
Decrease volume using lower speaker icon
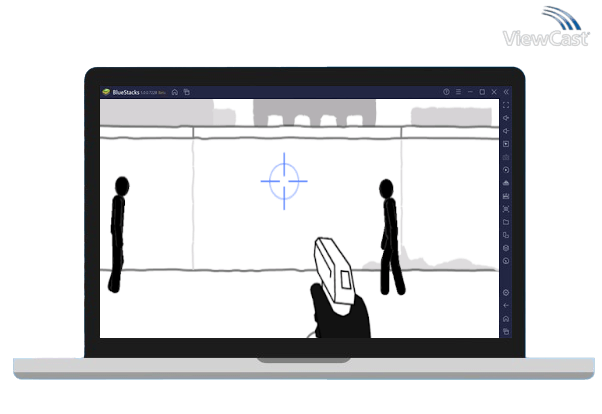506,131
